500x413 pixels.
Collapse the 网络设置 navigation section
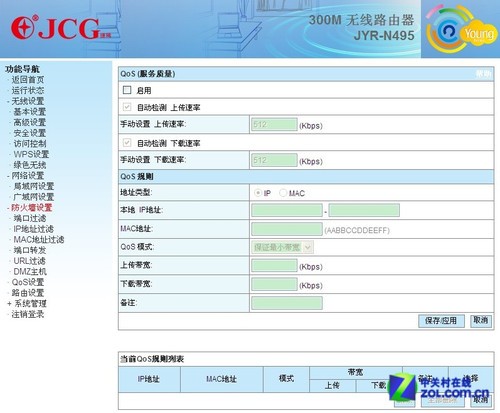tap(8, 176)
